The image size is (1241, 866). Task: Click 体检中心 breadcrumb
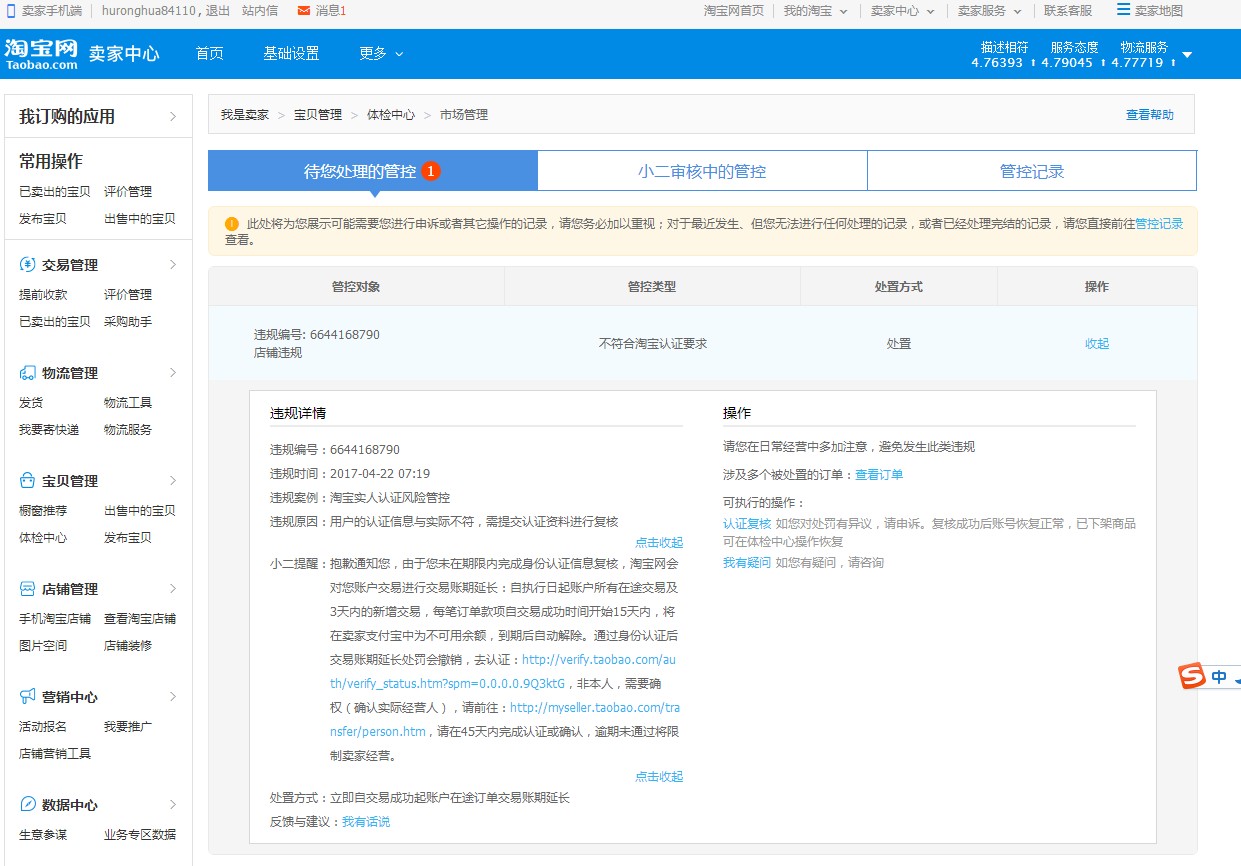(391, 115)
